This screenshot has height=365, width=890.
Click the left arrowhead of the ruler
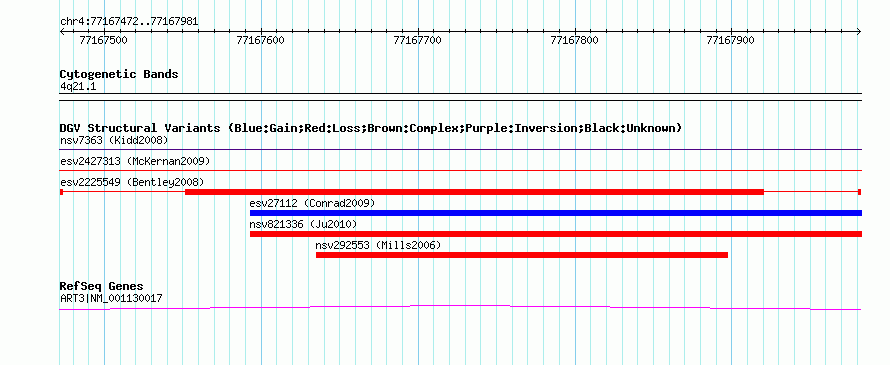(62, 31)
